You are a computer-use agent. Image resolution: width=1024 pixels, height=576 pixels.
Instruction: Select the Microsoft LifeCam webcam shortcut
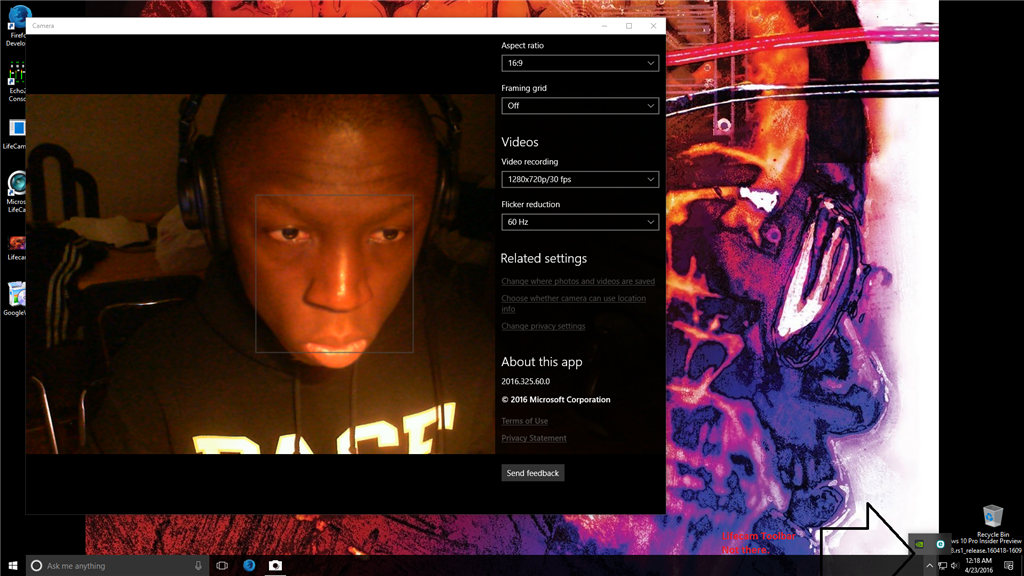click(x=16, y=191)
